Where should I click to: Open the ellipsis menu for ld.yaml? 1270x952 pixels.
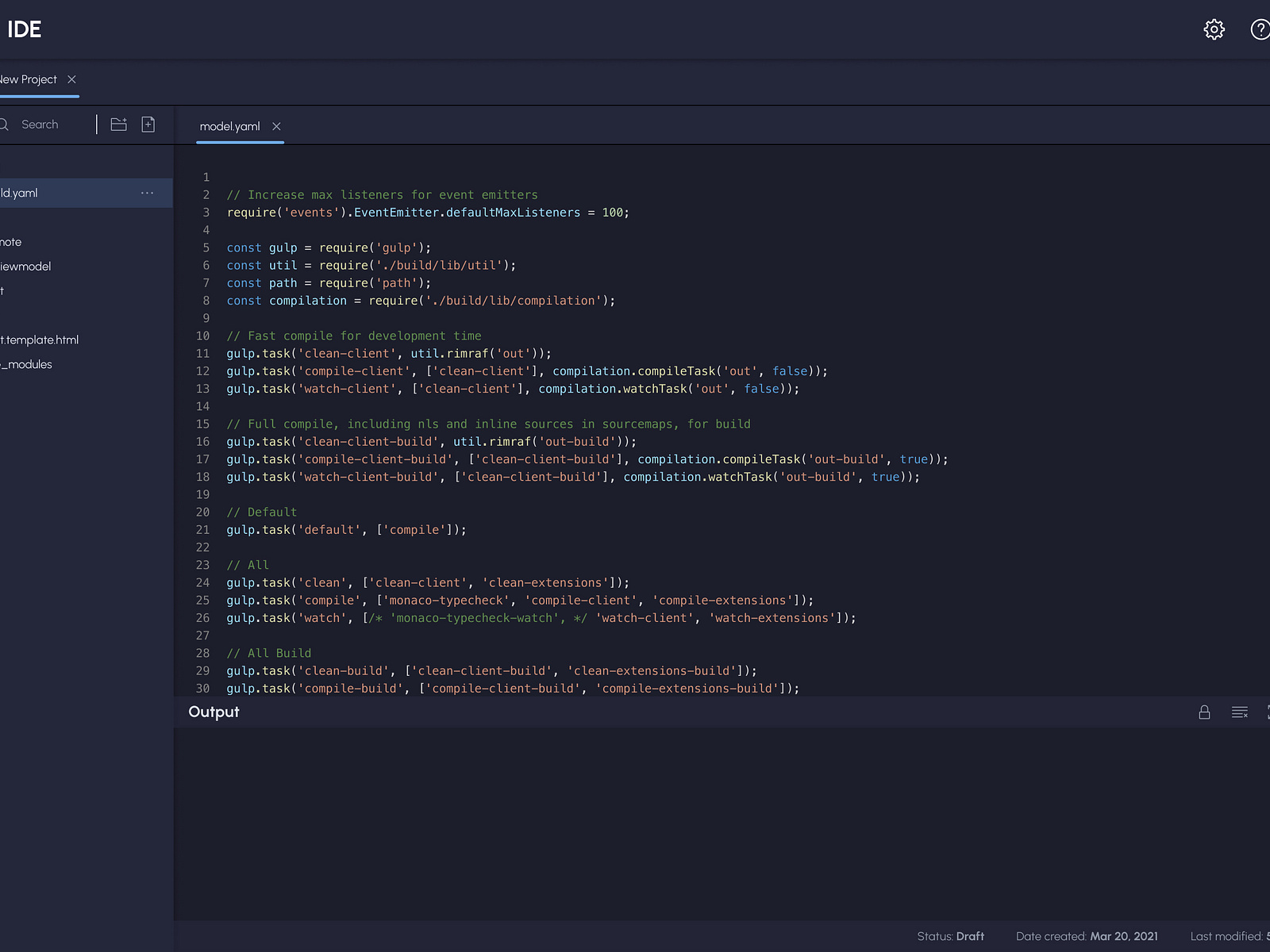tap(147, 193)
